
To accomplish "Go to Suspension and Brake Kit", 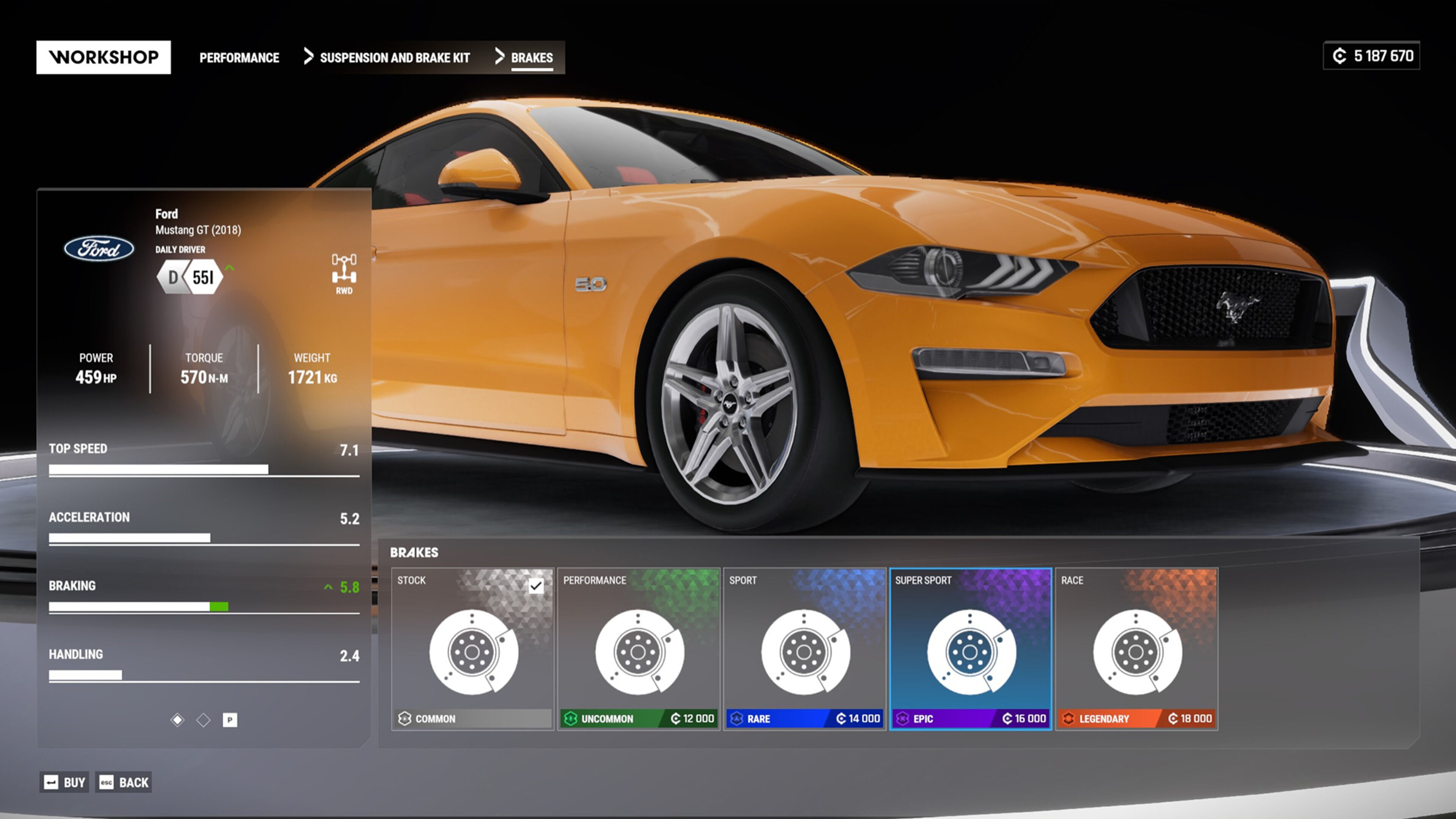I will pyautogui.click(x=394, y=58).
